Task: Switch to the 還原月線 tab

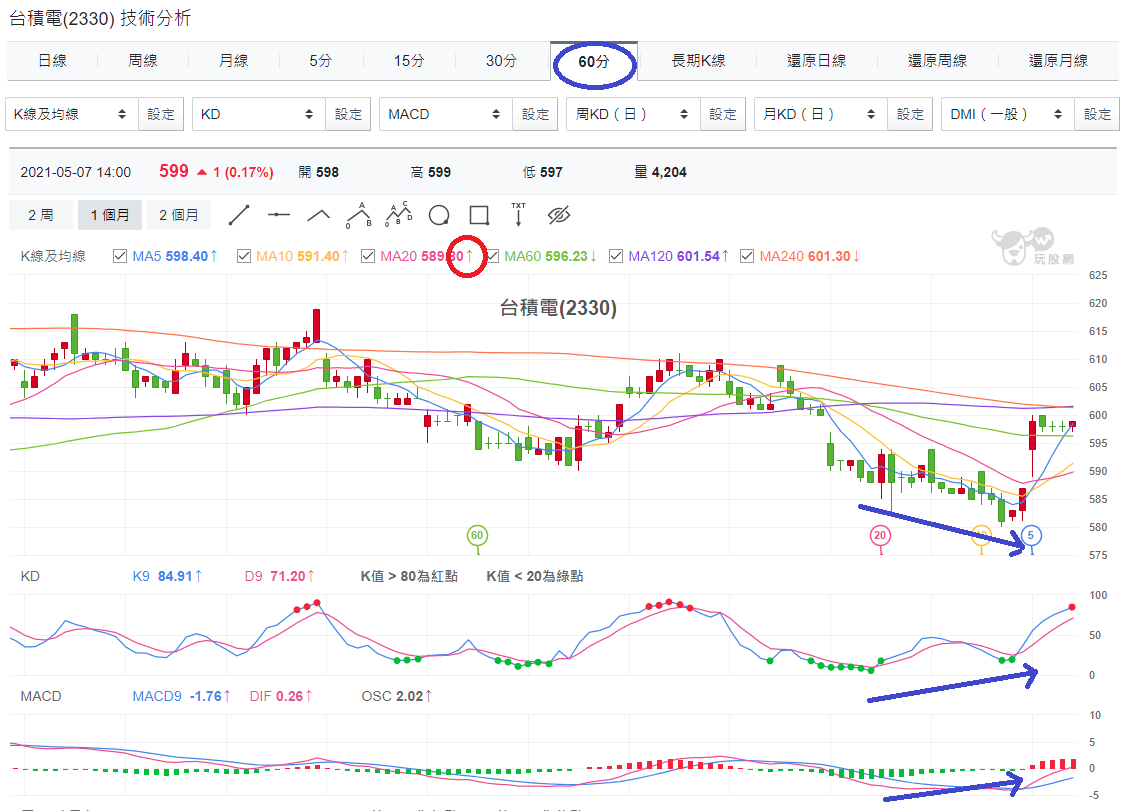Action: 1058,61
